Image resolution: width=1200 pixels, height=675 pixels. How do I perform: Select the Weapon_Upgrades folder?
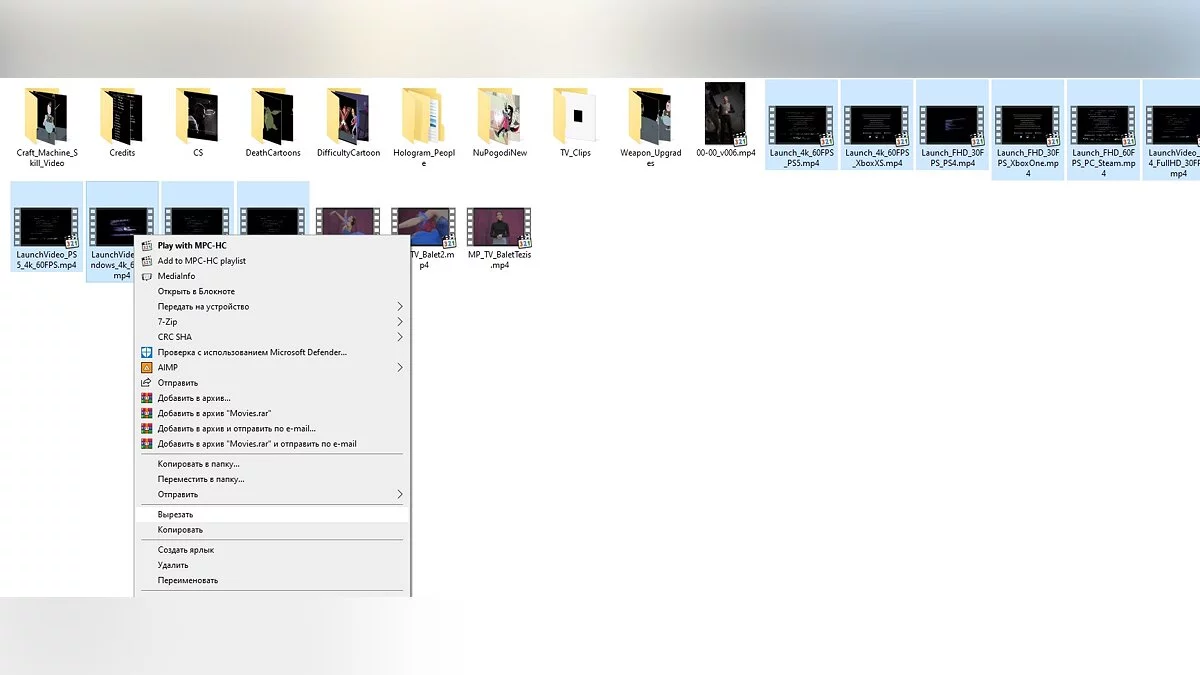[x=651, y=126]
